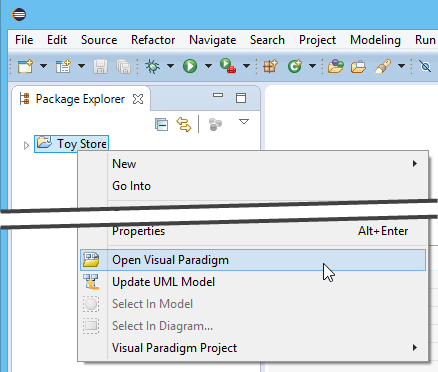The width and height of the screenshot is (438, 372).
Task: Expand the Toy Store project node
Action: point(26,145)
